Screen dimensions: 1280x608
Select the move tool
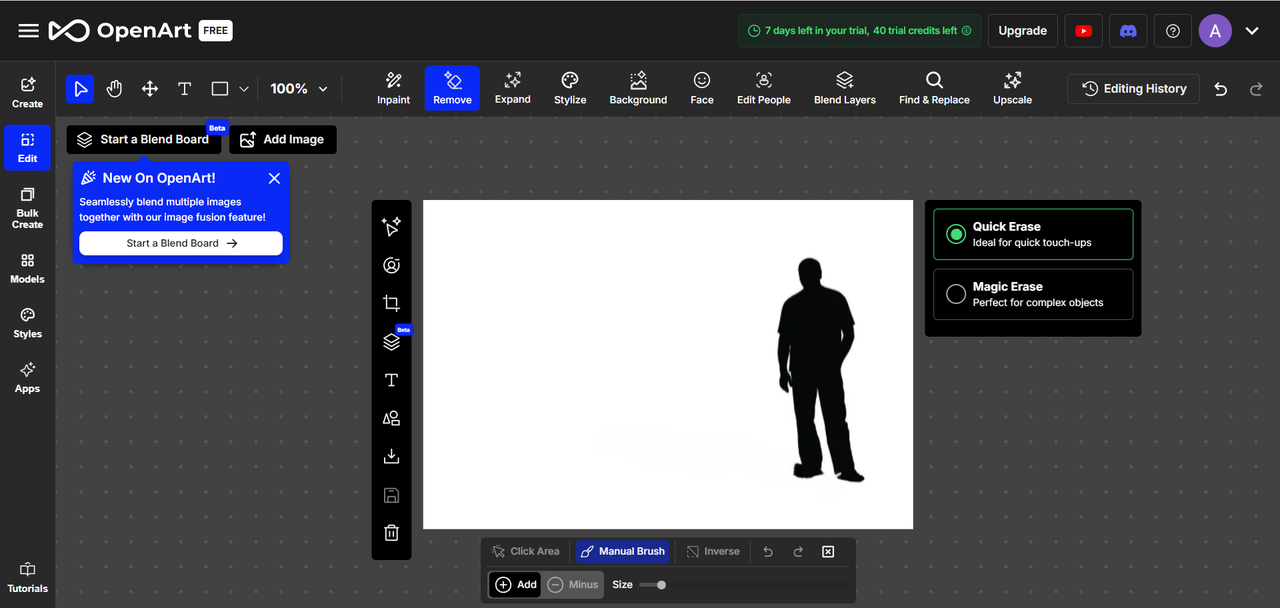pyautogui.click(x=150, y=89)
